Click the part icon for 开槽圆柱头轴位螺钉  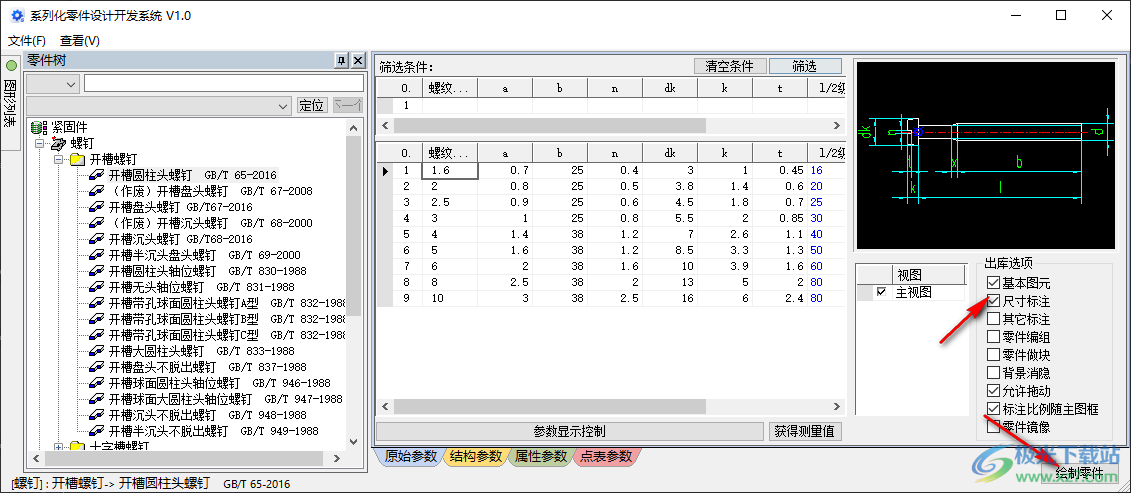[x=97, y=271]
